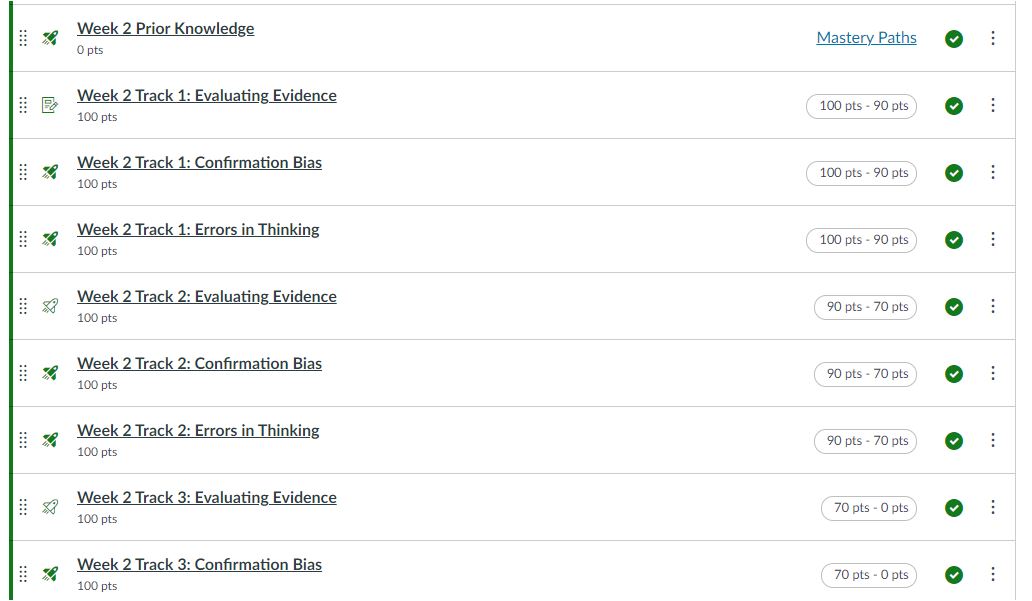The image size is (1032, 601).
Task: Select the quiz icon beside Track 2: Confirmation Bias
Action: (49, 372)
